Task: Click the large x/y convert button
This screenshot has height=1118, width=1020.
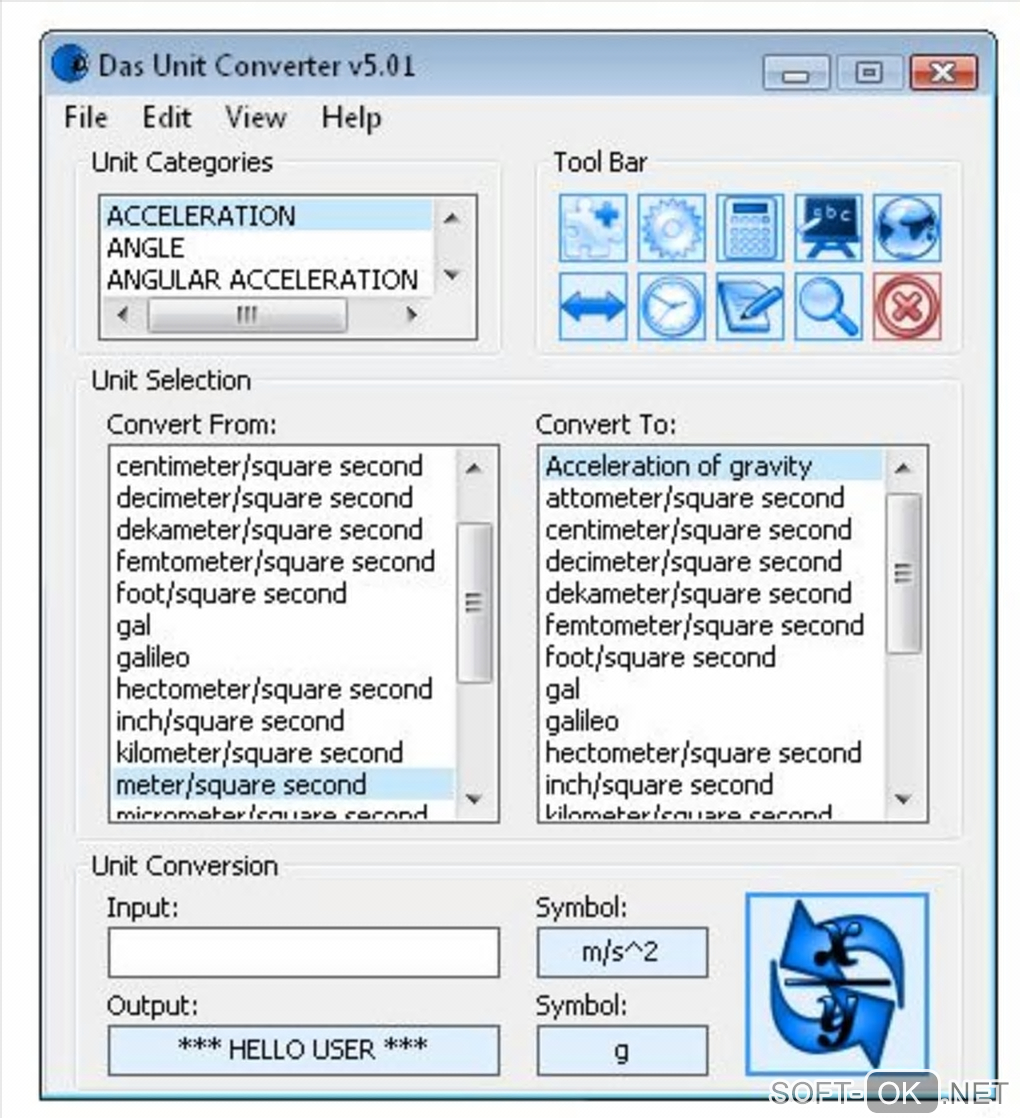Action: (x=837, y=983)
